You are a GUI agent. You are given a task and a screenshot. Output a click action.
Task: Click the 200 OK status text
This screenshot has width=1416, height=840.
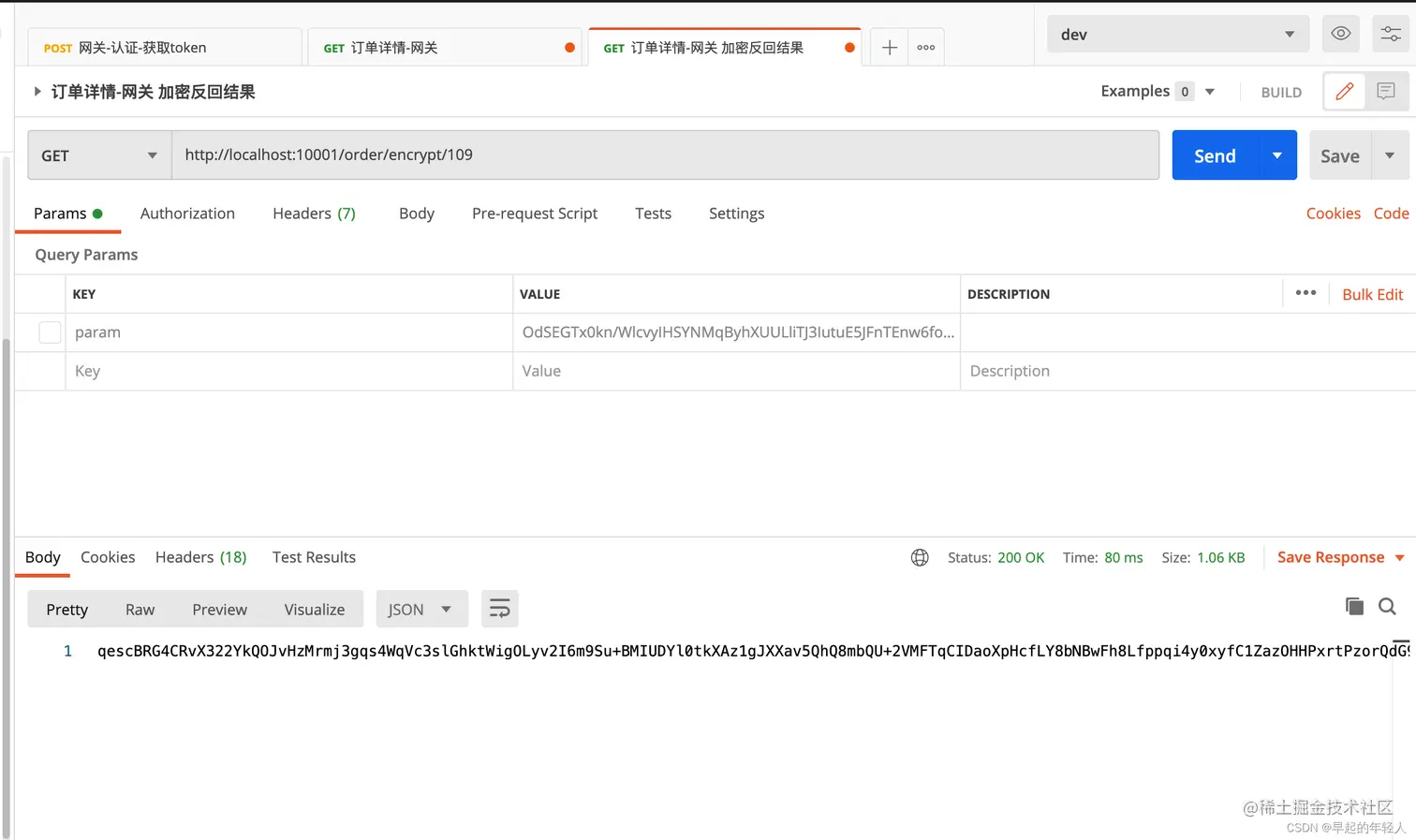1020,557
